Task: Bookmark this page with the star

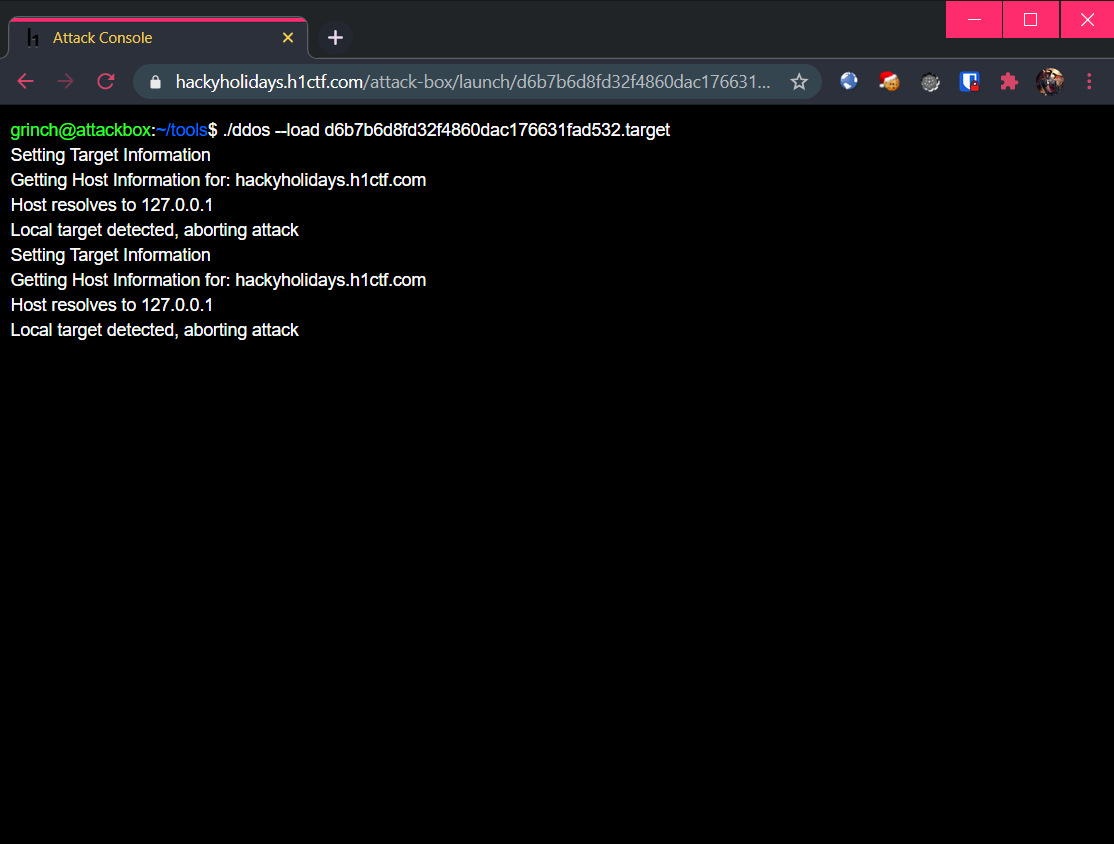Action: pos(799,82)
